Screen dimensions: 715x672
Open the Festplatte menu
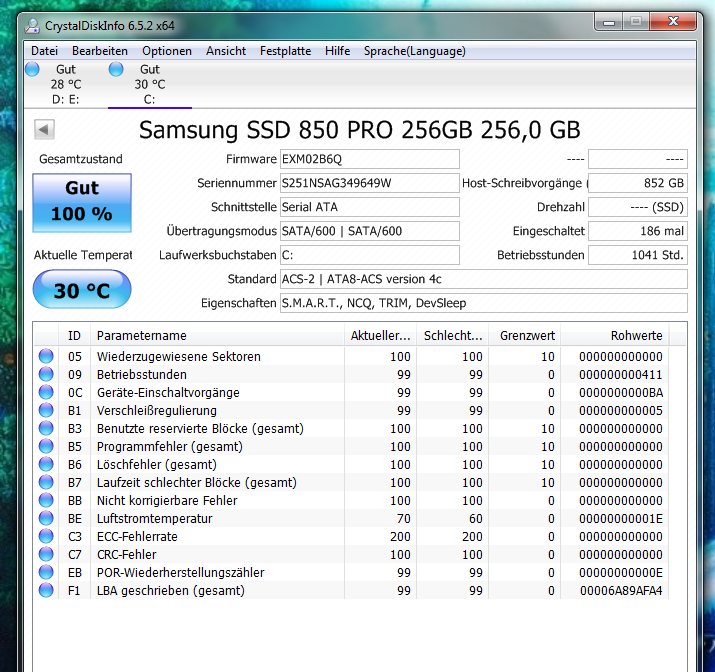(x=285, y=51)
